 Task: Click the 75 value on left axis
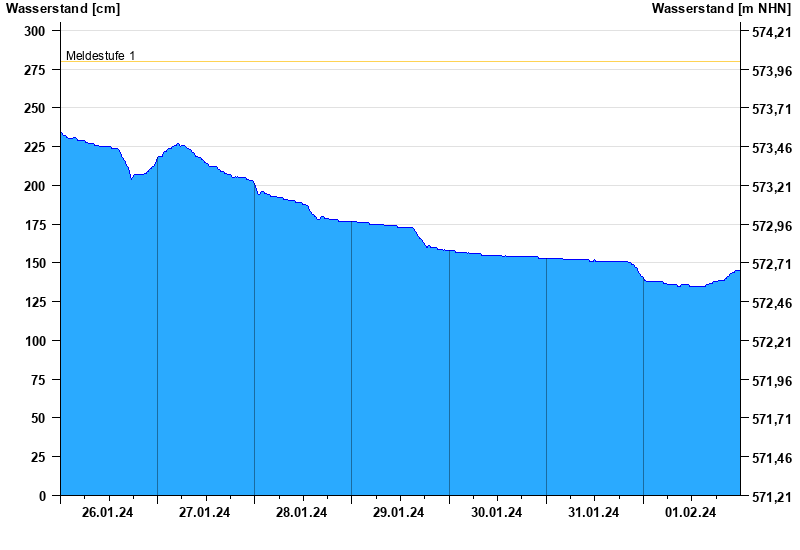[x=38, y=380]
